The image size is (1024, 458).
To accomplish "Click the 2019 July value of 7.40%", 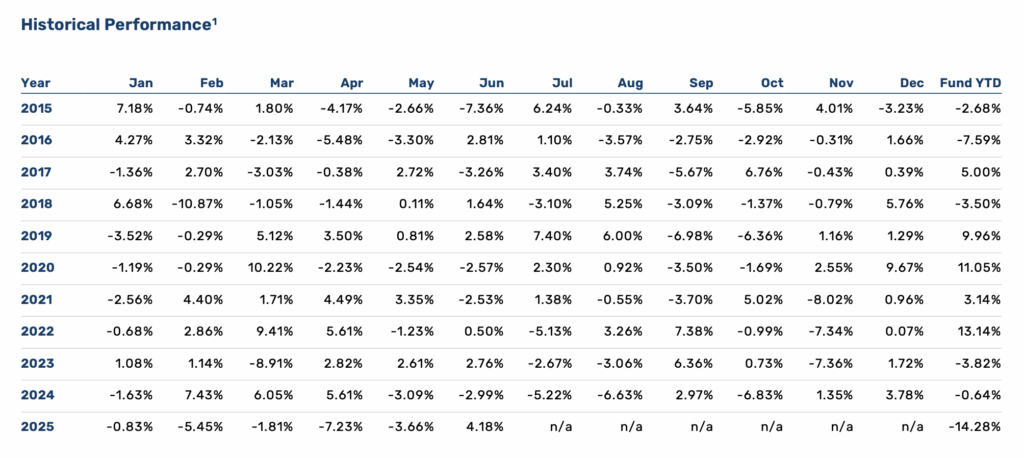I will 552,236.
